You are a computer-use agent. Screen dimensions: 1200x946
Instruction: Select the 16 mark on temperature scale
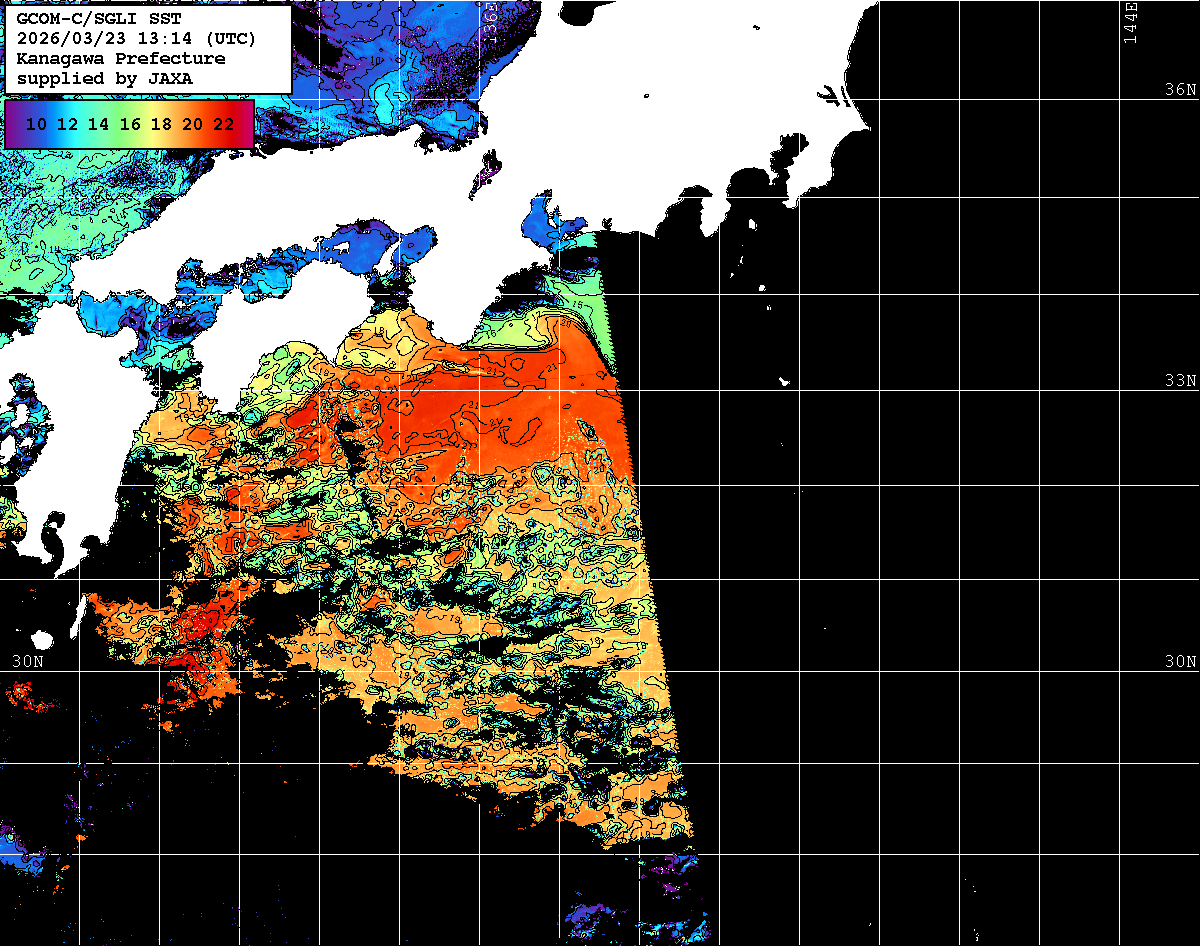pos(130,124)
